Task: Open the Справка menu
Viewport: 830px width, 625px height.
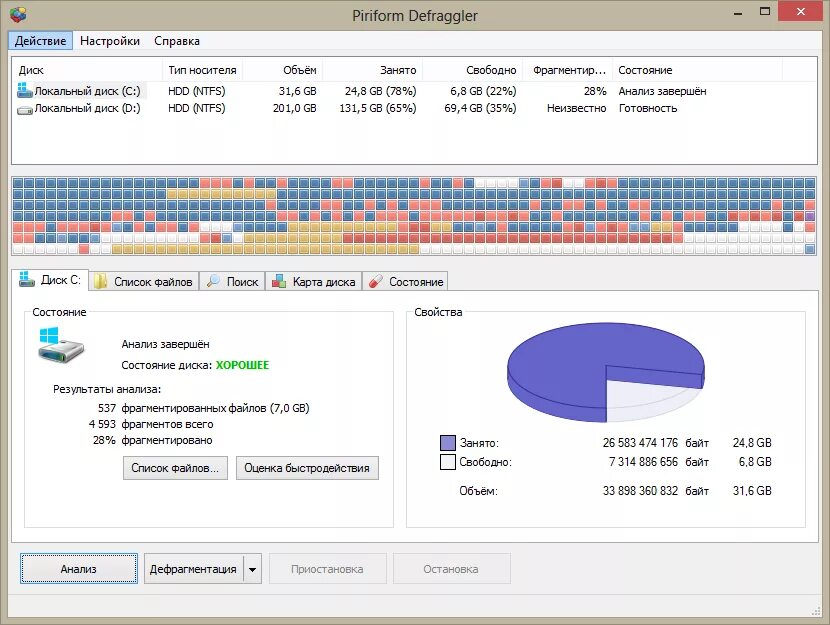Action: click(177, 41)
